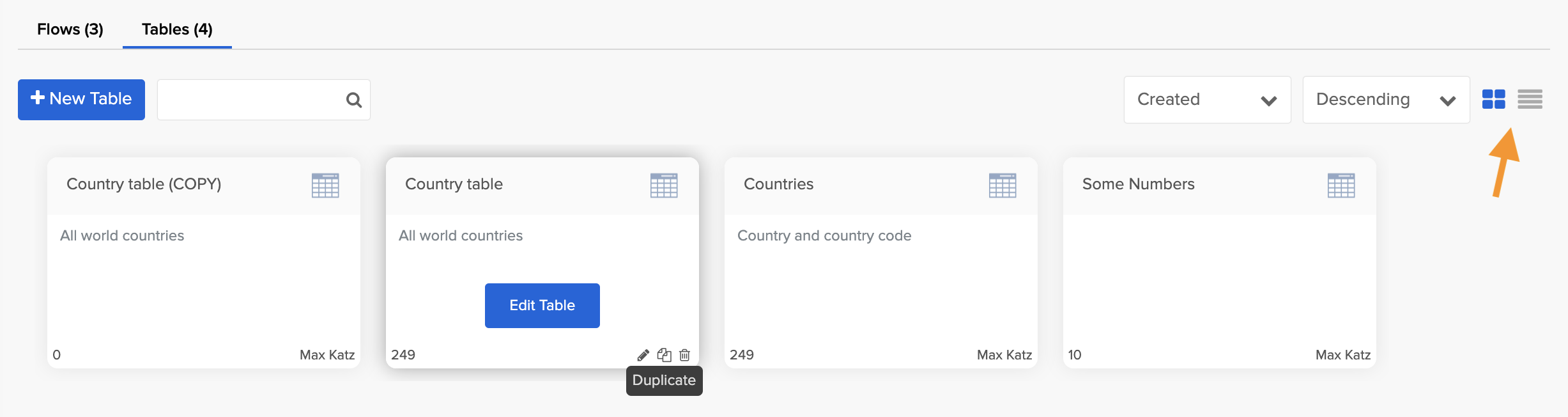Select the Countries card title

tap(778, 184)
